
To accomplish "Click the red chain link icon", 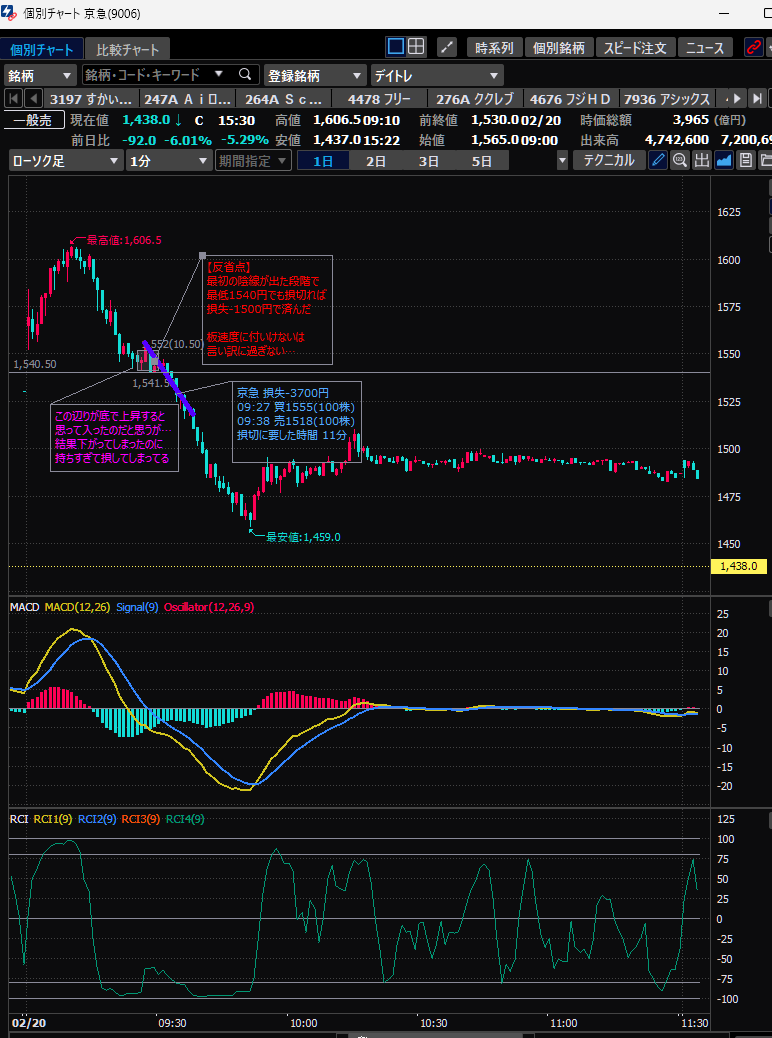I will tap(753, 47).
